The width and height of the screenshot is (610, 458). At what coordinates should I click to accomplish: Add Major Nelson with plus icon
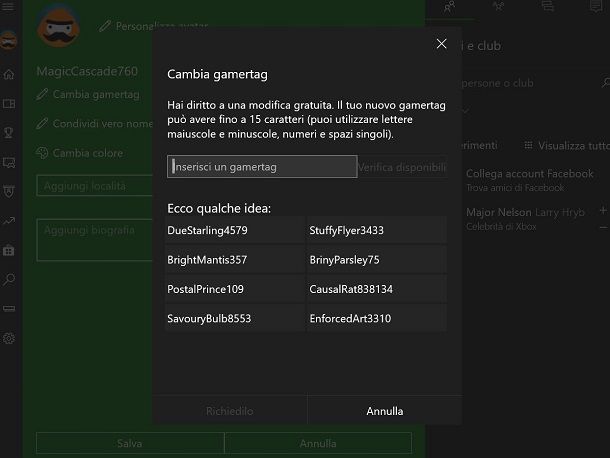coord(603,211)
